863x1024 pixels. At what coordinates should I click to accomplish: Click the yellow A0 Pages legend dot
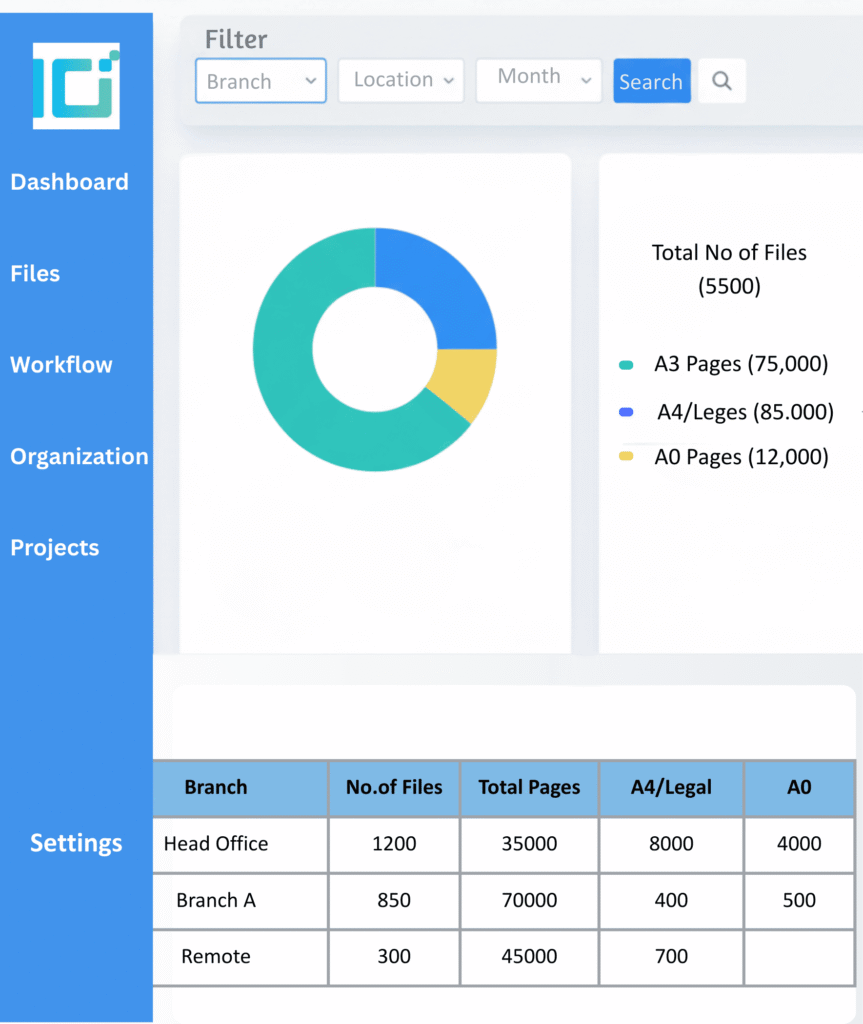point(627,457)
